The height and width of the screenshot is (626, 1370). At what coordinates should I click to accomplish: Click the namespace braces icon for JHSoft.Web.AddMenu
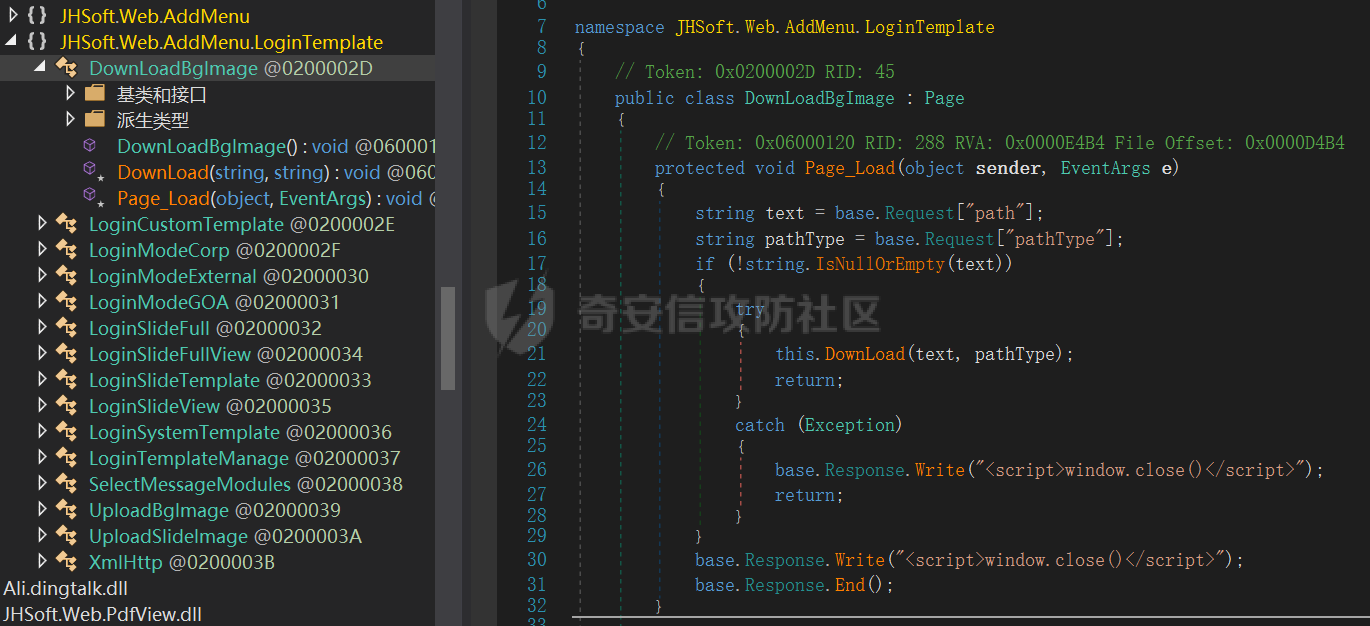(x=37, y=16)
